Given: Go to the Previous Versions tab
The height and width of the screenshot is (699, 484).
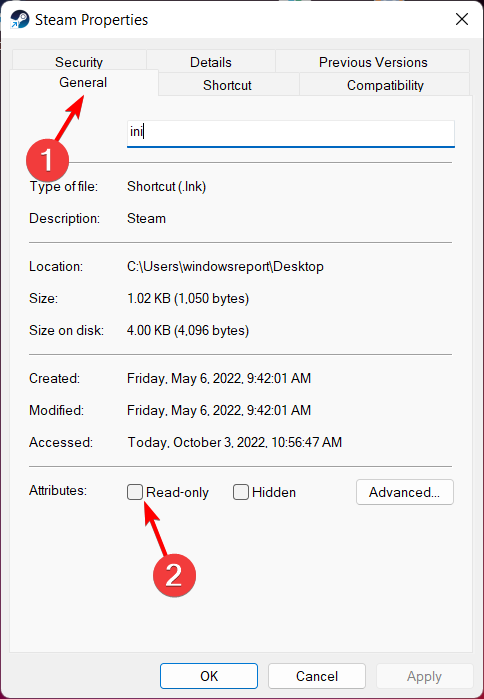Looking at the screenshot, I should tap(373, 62).
